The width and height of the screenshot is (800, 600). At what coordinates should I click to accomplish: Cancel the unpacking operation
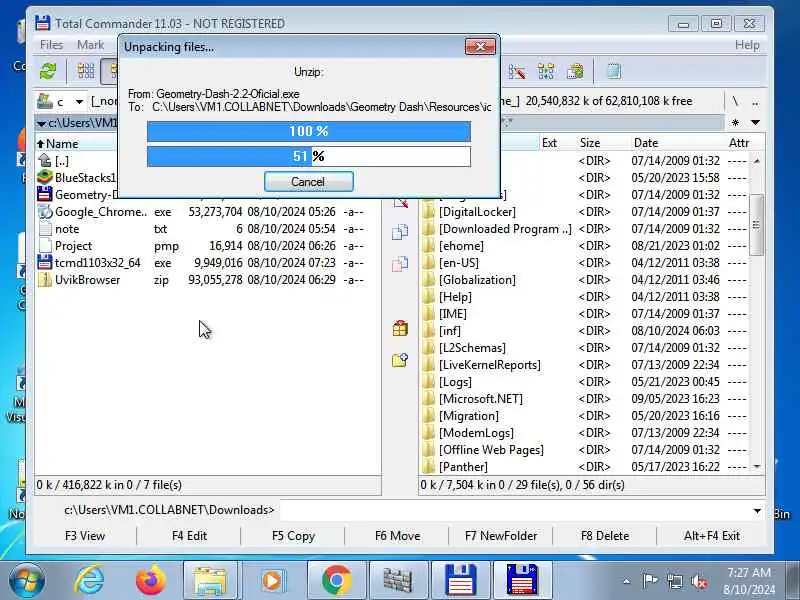[x=308, y=182]
